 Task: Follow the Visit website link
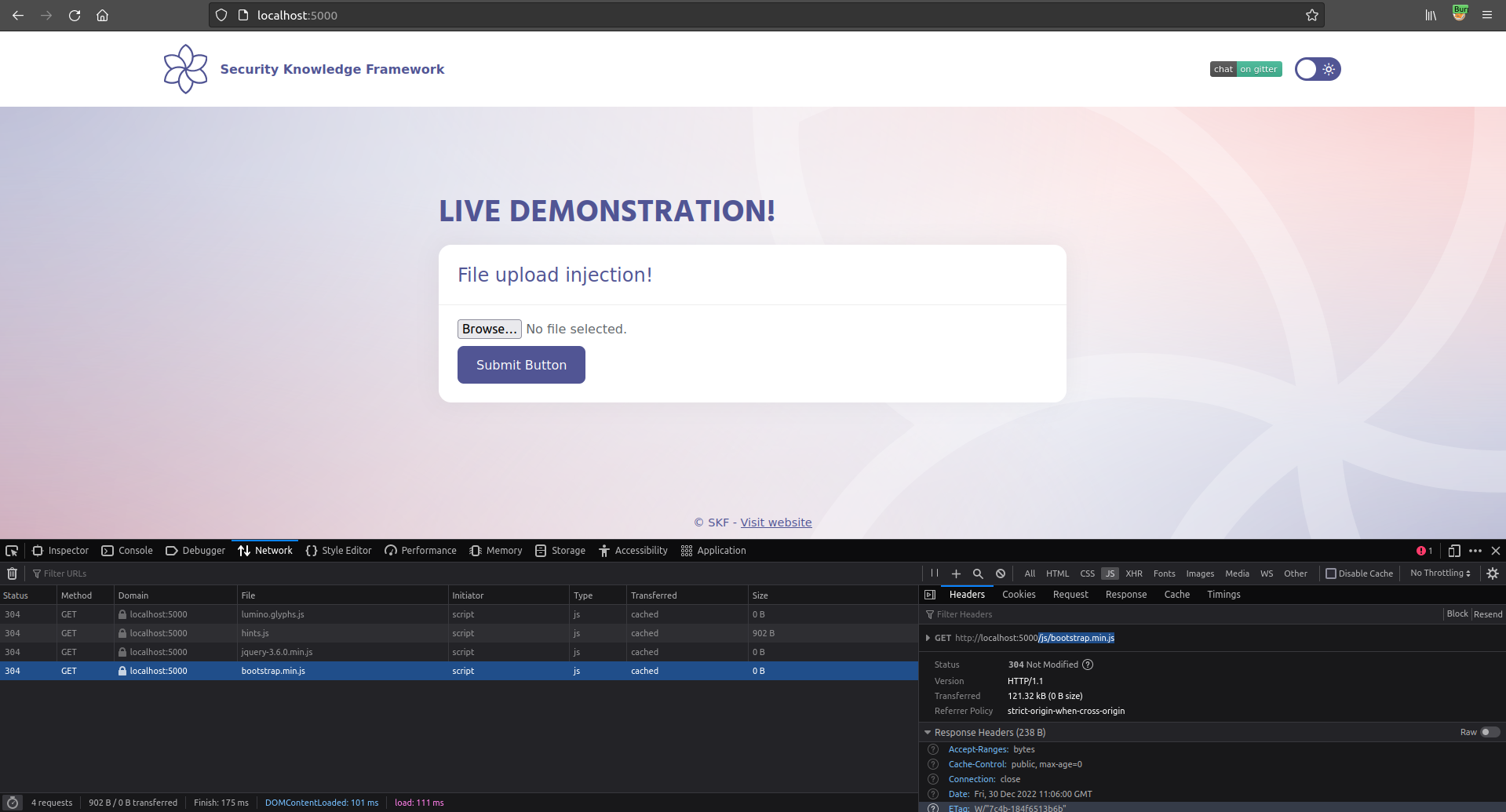[775, 523]
